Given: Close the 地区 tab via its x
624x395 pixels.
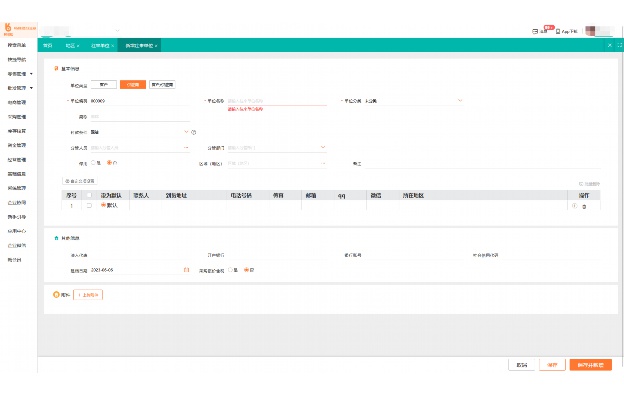Looking at the screenshot, I should (x=78, y=46).
